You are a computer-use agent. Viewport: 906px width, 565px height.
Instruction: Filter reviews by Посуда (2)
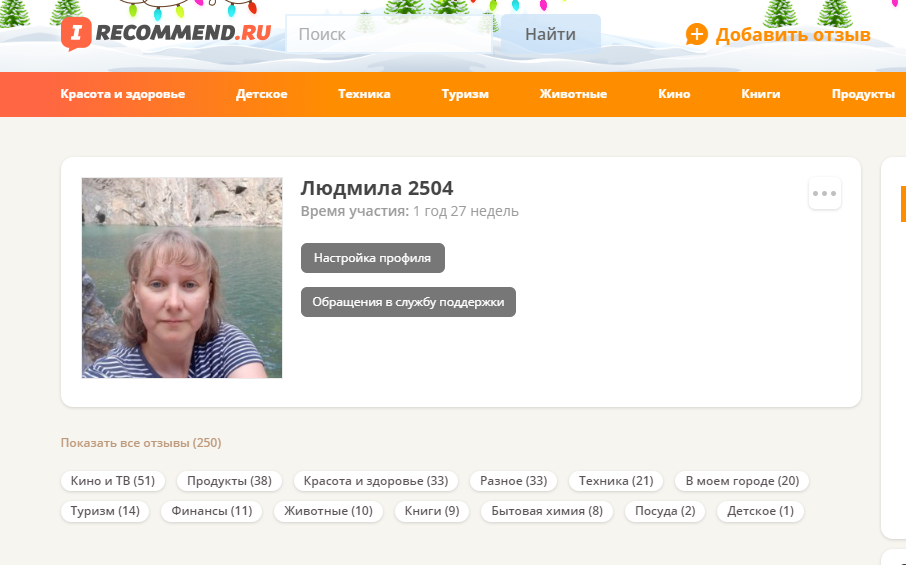(x=665, y=511)
